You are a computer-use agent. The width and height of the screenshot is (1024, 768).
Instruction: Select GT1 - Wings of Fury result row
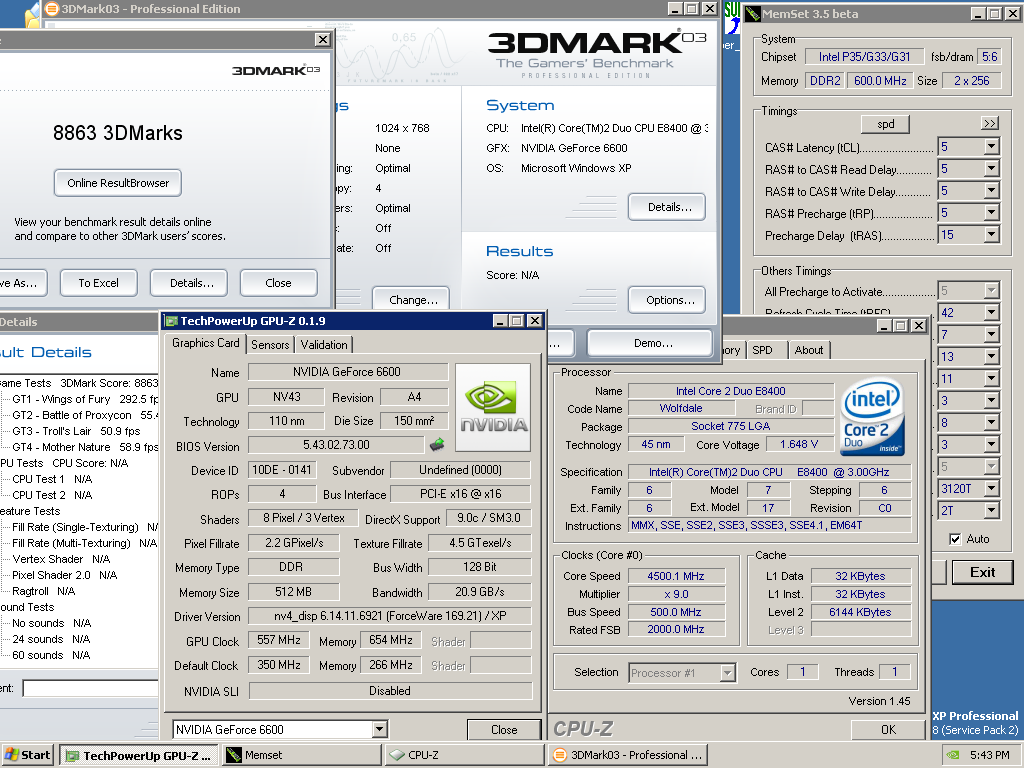(85, 399)
